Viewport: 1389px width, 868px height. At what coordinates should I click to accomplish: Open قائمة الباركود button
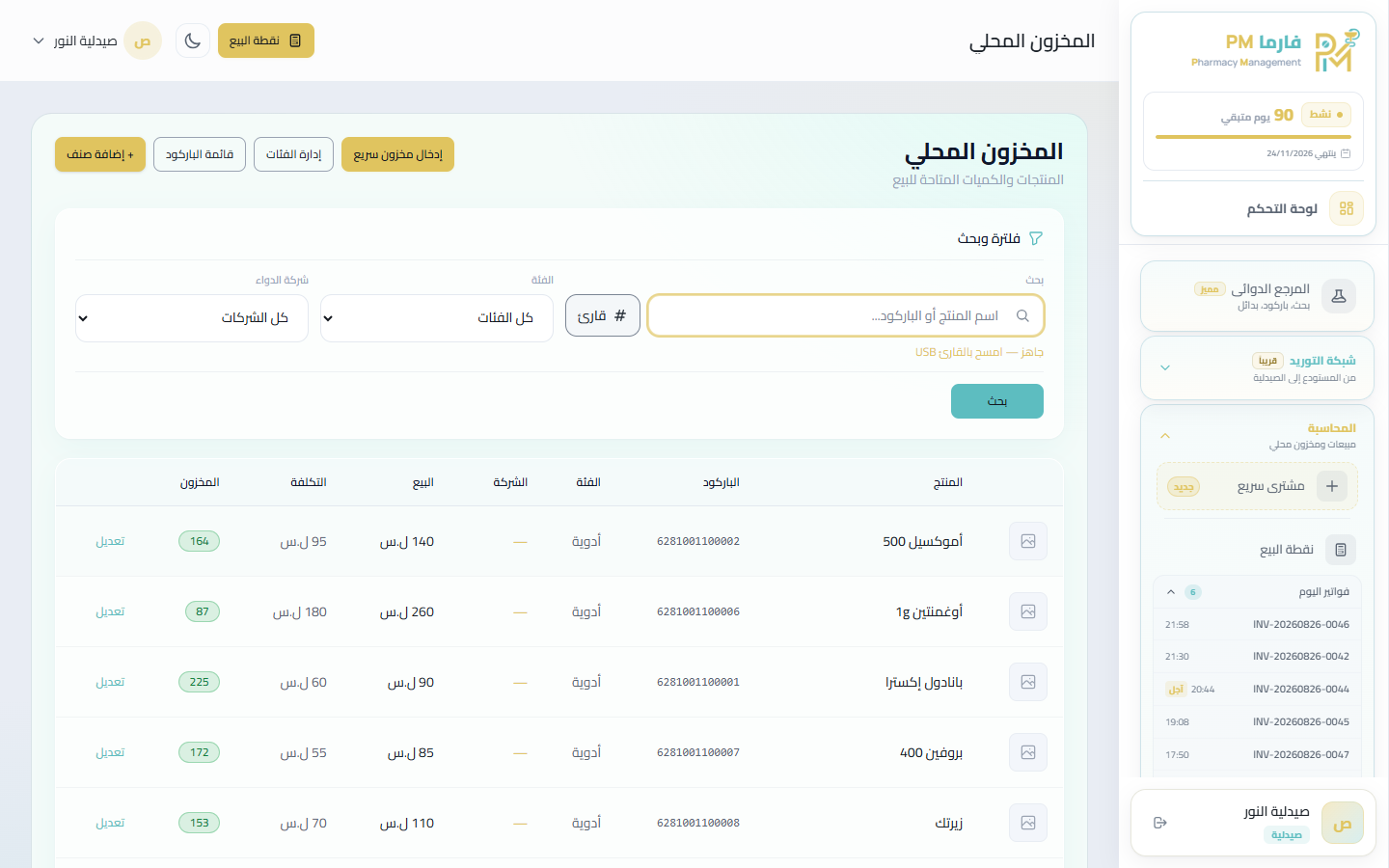200,154
